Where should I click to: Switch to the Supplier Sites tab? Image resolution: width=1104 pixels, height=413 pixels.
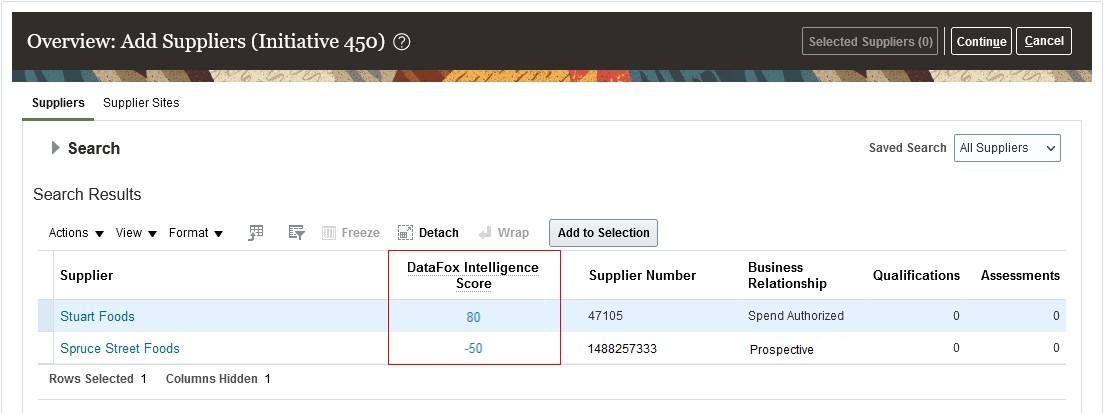[x=141, y=103]
